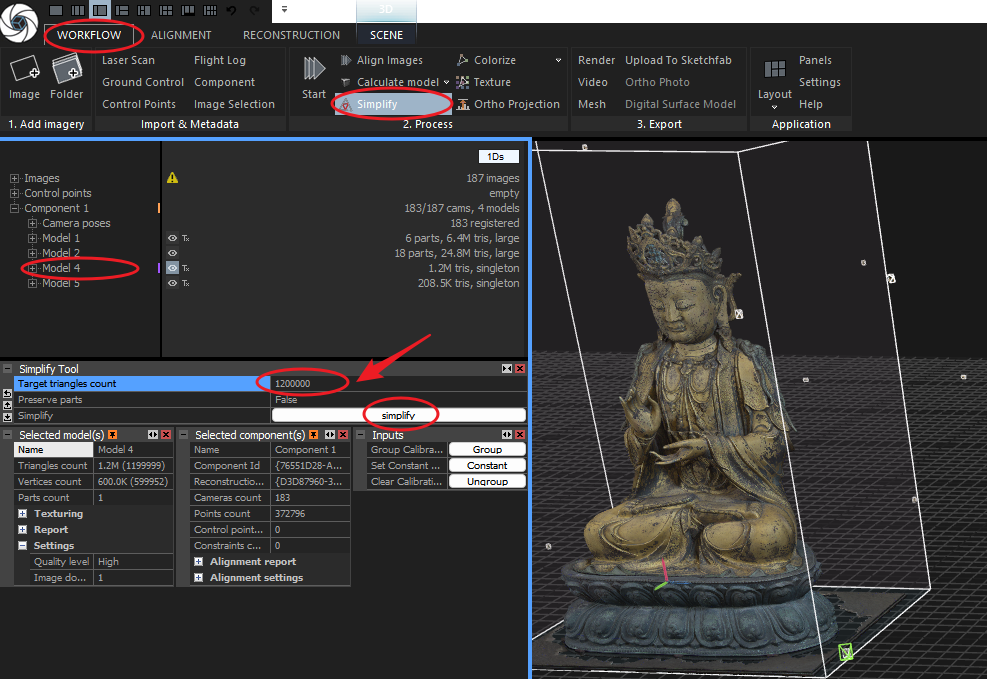Viewport: 987px width, 679px height.
Task: Toggle the eye icon for Model 5
Action: pos(172,283)
